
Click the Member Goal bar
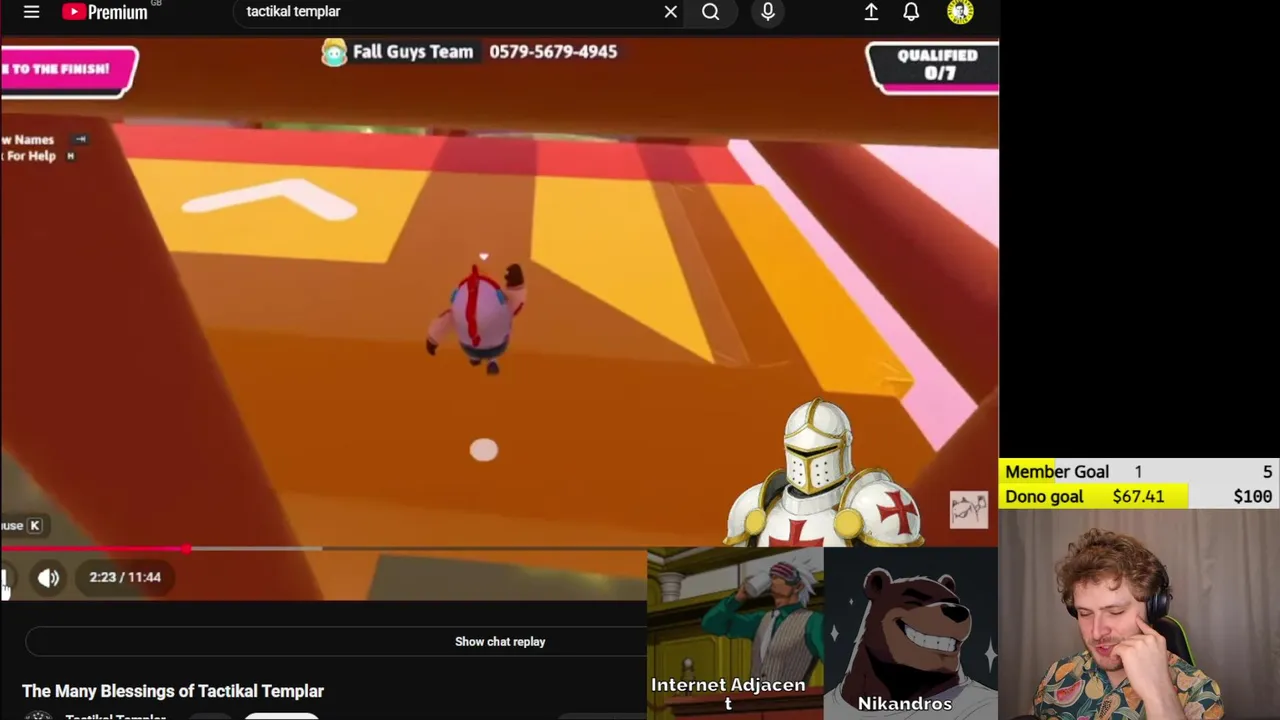point(1139,472)
